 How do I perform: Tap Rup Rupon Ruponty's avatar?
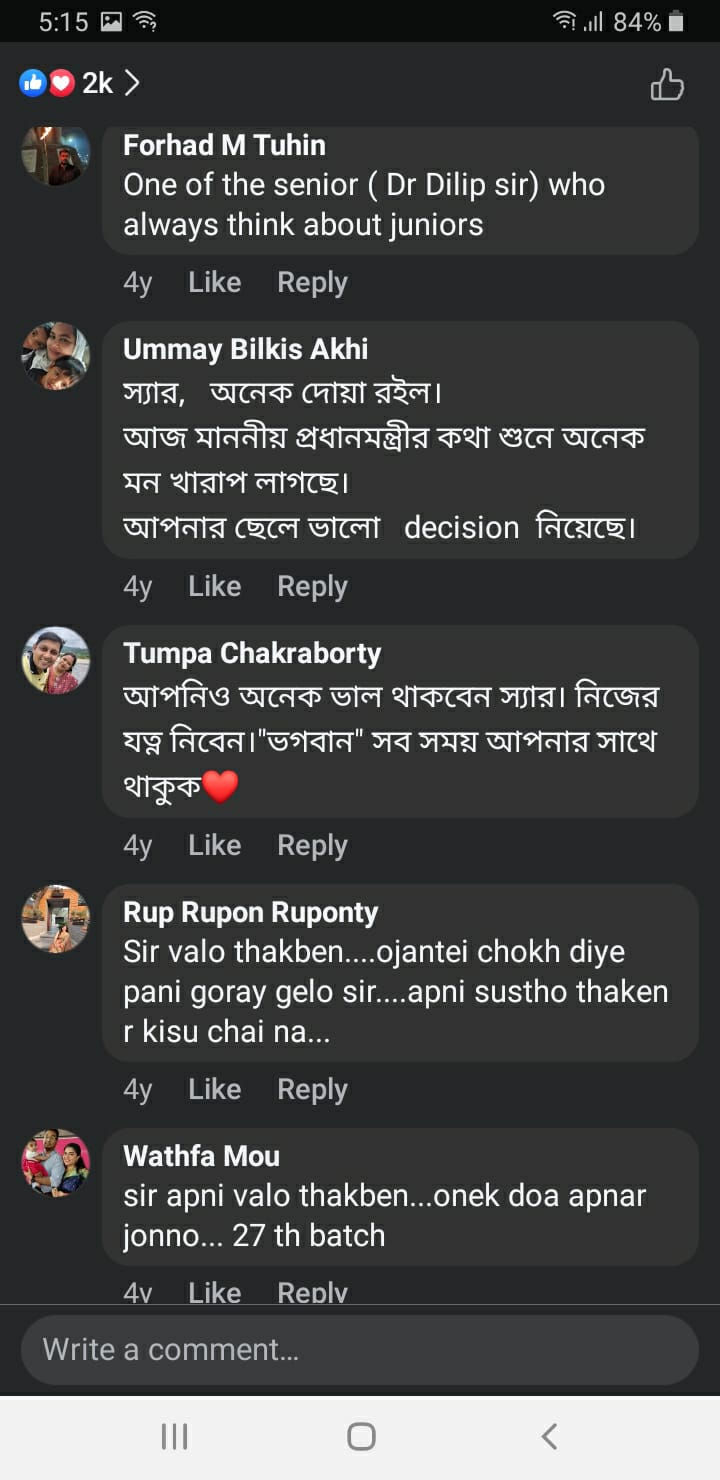coord(56,918)
